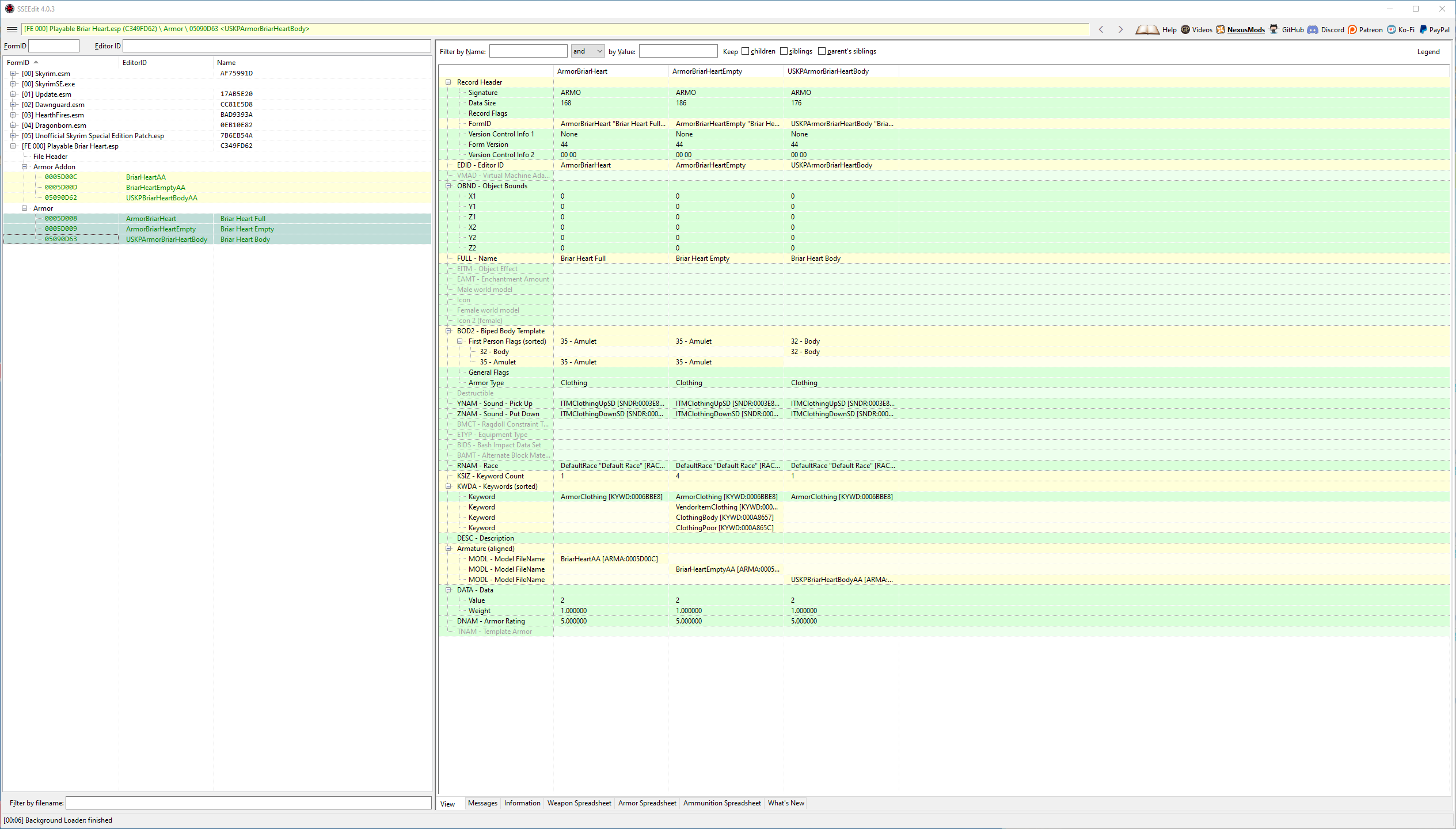Focus the Filter by filename field
The height and width of the screenshot is (829, 1456).
coord(249,803)
